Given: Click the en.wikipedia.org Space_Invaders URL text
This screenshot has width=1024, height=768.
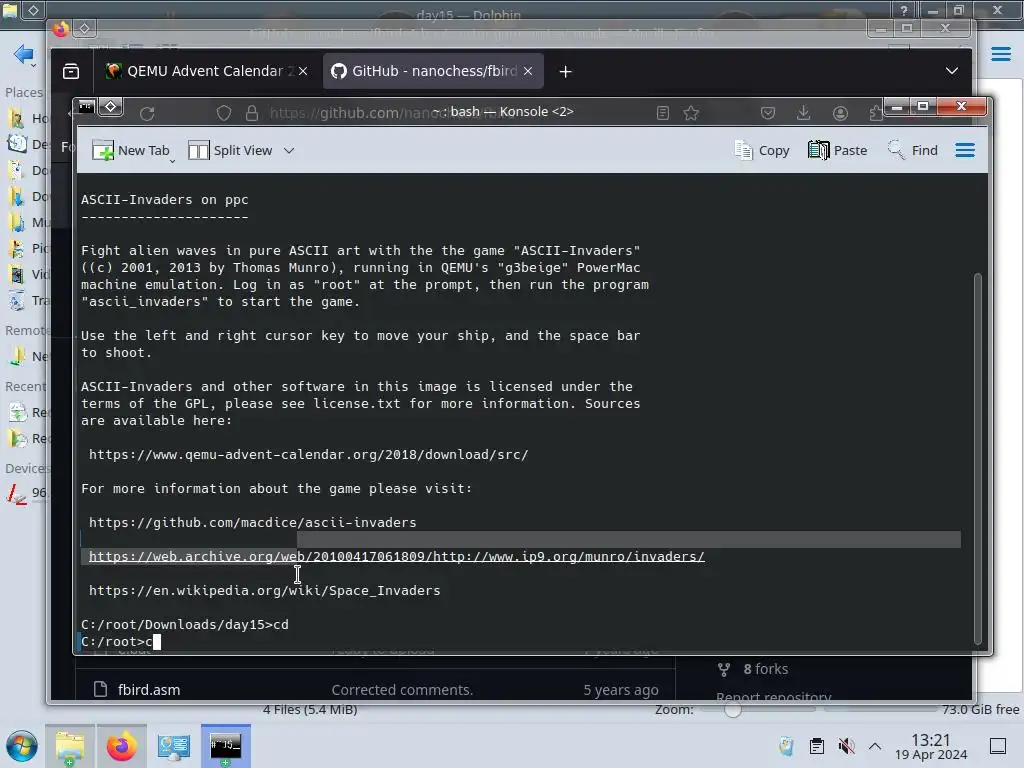Looking at the screenshot, I should click(264, 590).
